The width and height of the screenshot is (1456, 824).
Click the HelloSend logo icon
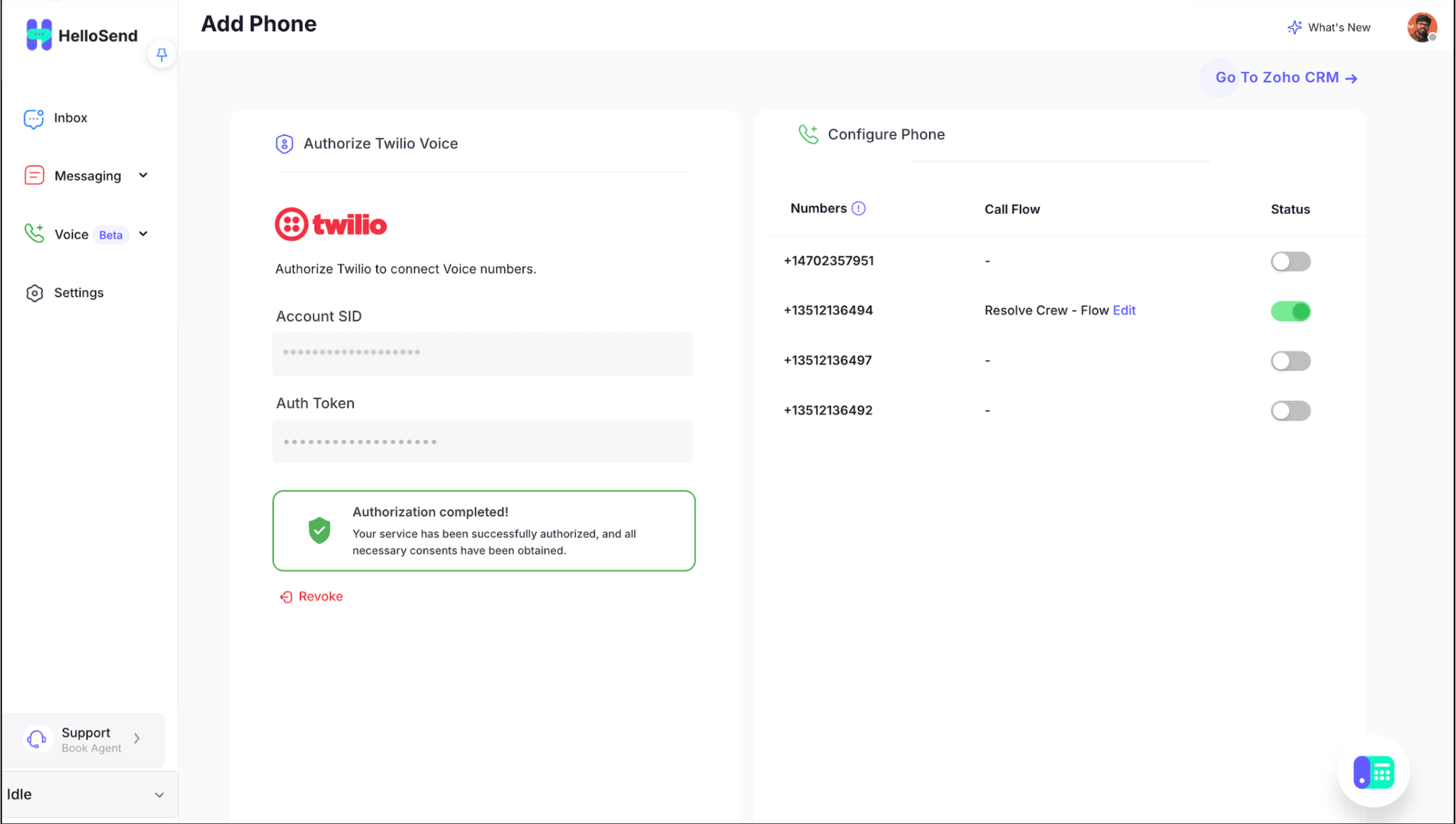39,35
